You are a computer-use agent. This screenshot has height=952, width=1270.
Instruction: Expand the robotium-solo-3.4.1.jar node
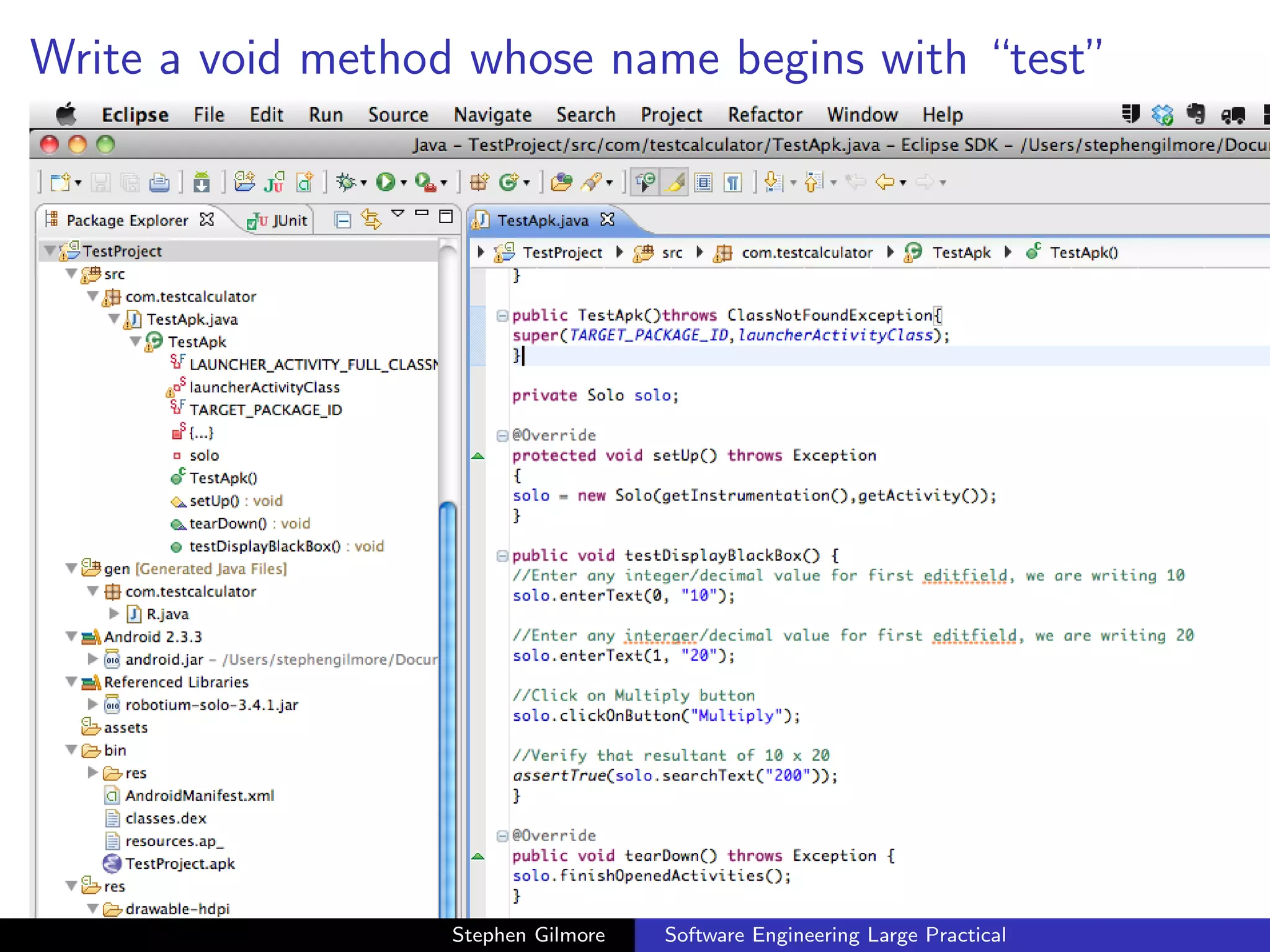pyautogui.click(x=92, y=704)
